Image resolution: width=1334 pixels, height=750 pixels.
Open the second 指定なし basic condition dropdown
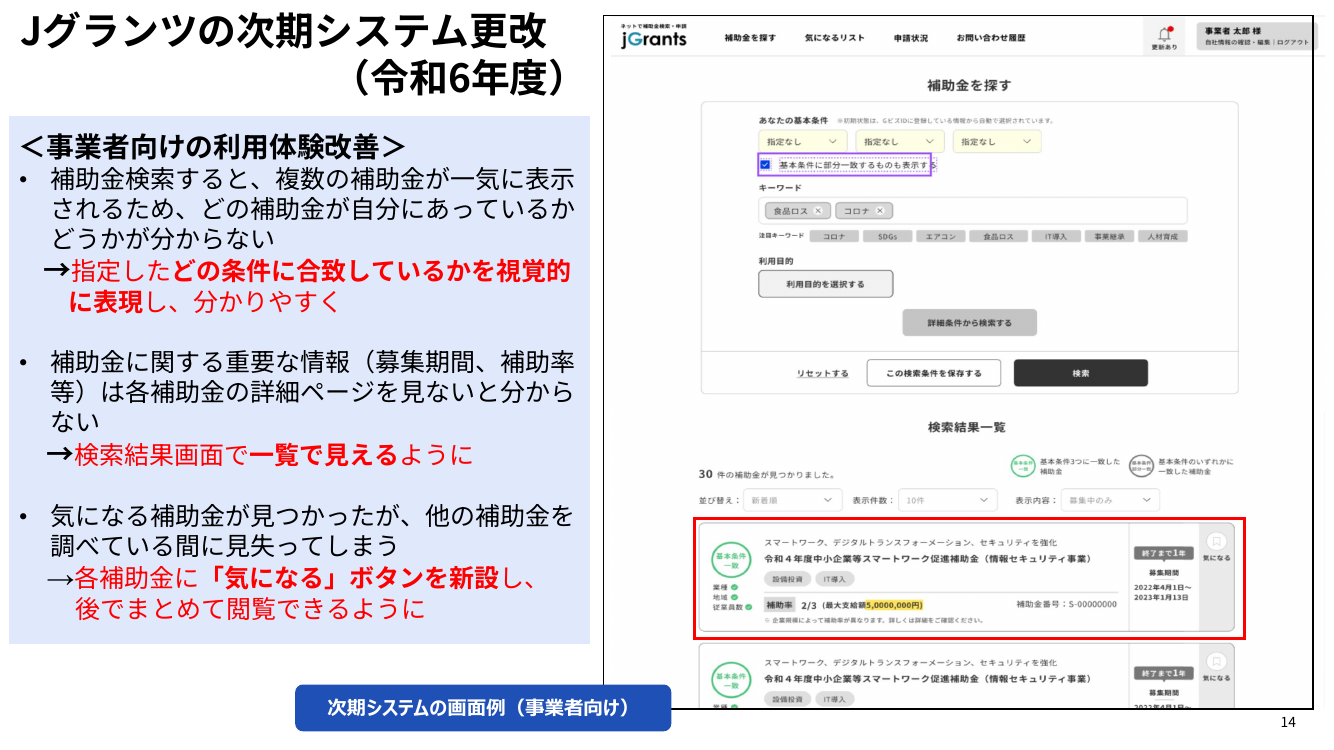coord(900,142)
